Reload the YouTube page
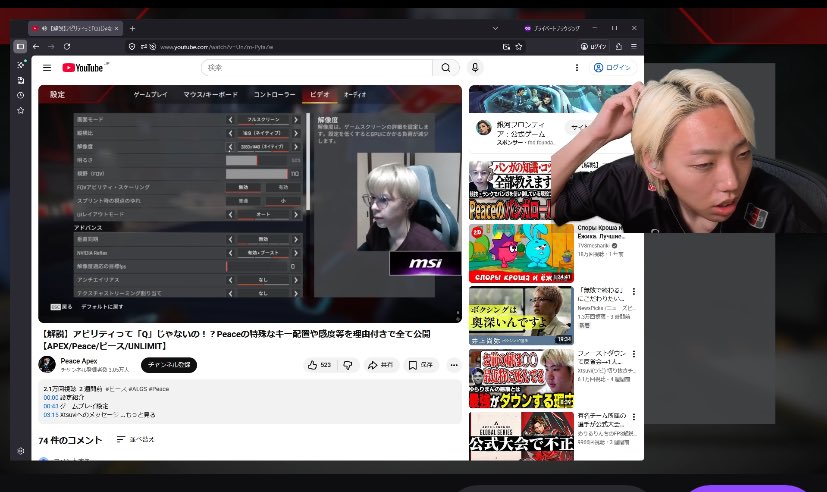This screenshot has width=827, height=492. click(x=67, y=46)
